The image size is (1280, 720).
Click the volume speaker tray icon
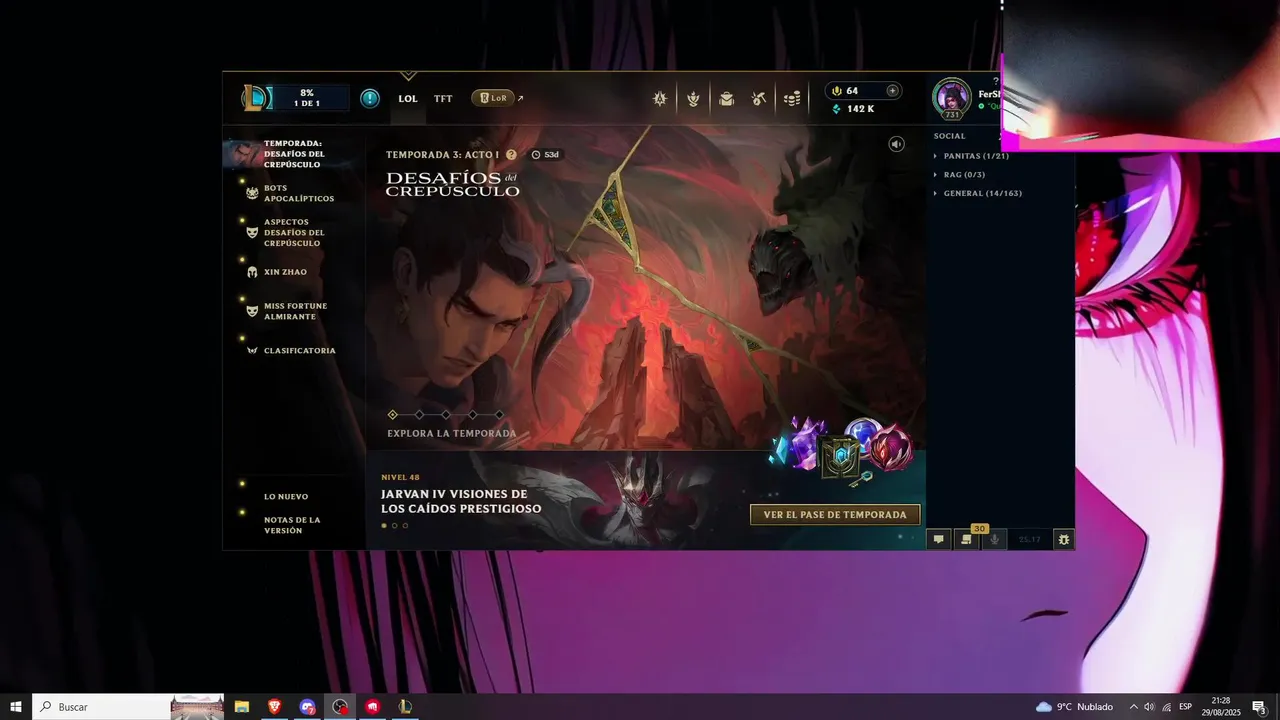(x=1149, y=707)
